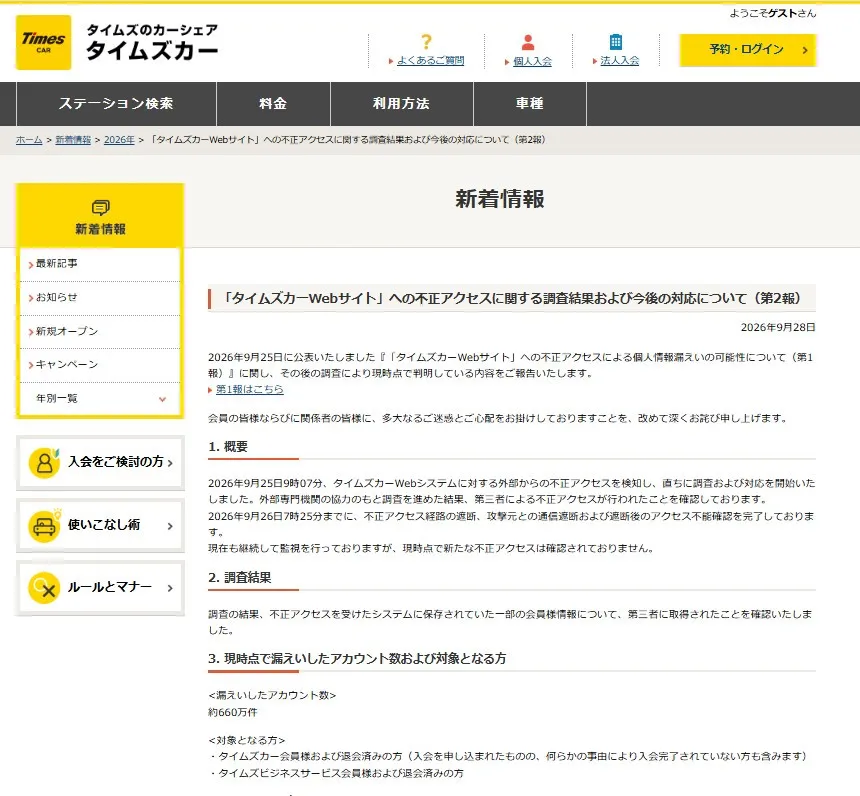Screen dimensions: 860x796
Task: Open 料金 navigation menu
Action: pyautogui.click(x=273, y=104)
